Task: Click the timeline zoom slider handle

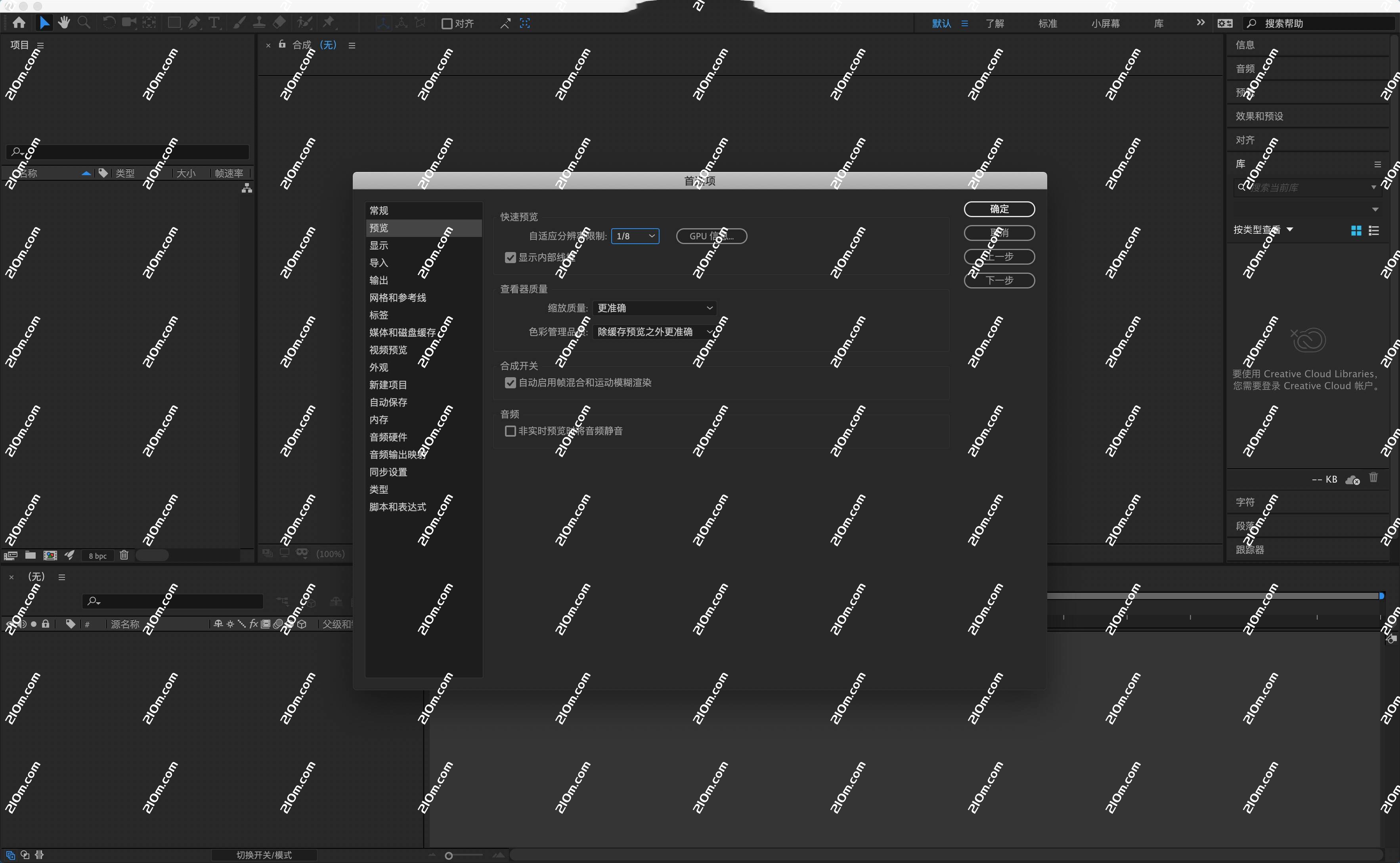Action: point(449,855)
